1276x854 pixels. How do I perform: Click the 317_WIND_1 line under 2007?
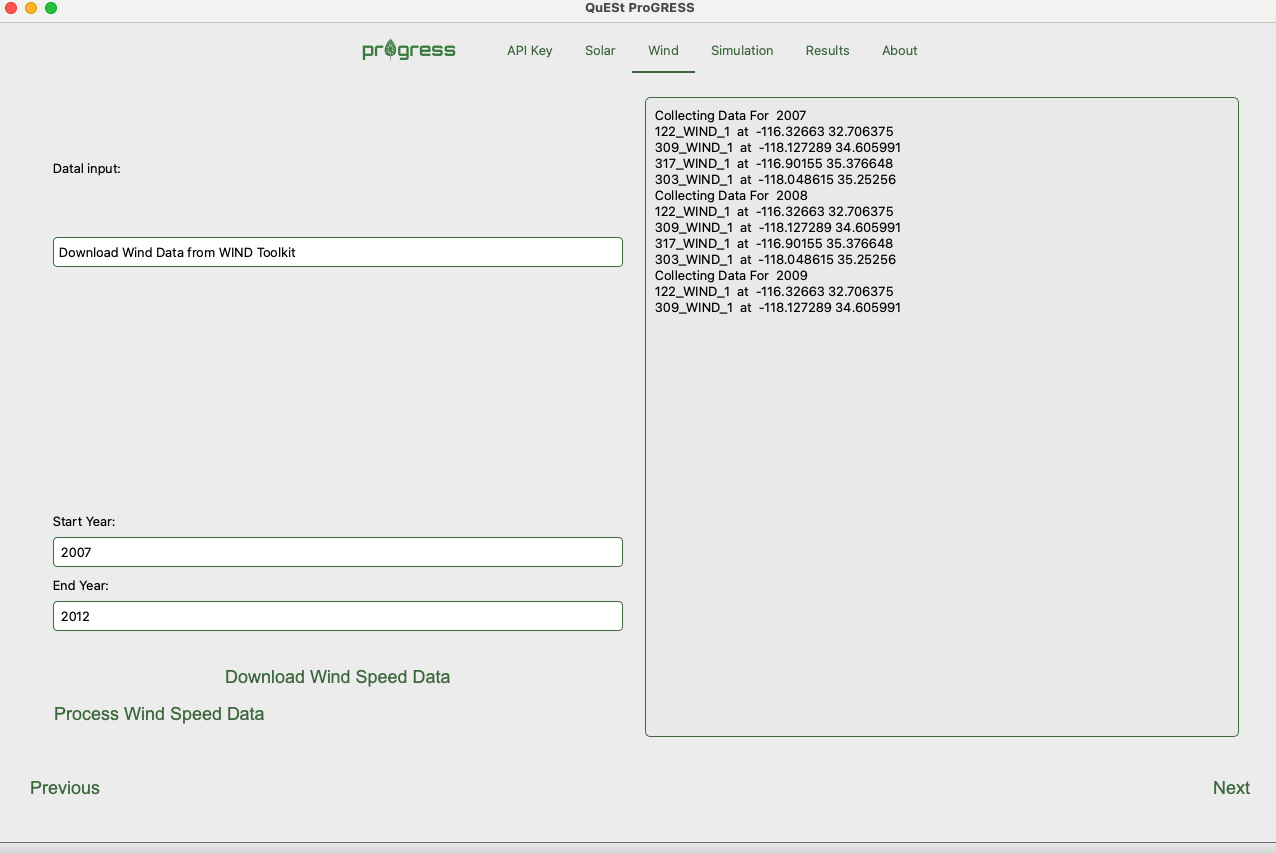coord(774,164)
